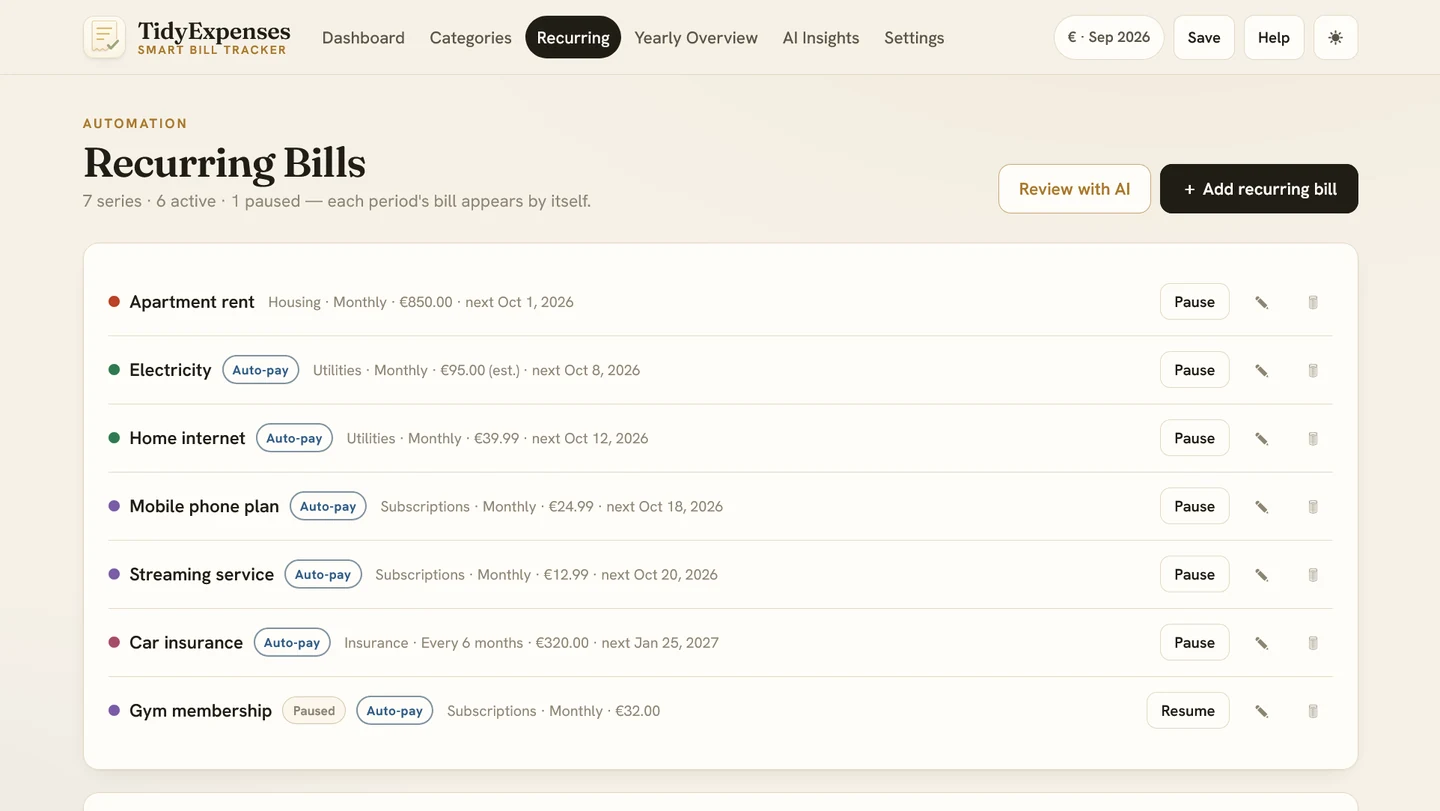Open the € · Sep 2026 period selector

coord(1109,37)
